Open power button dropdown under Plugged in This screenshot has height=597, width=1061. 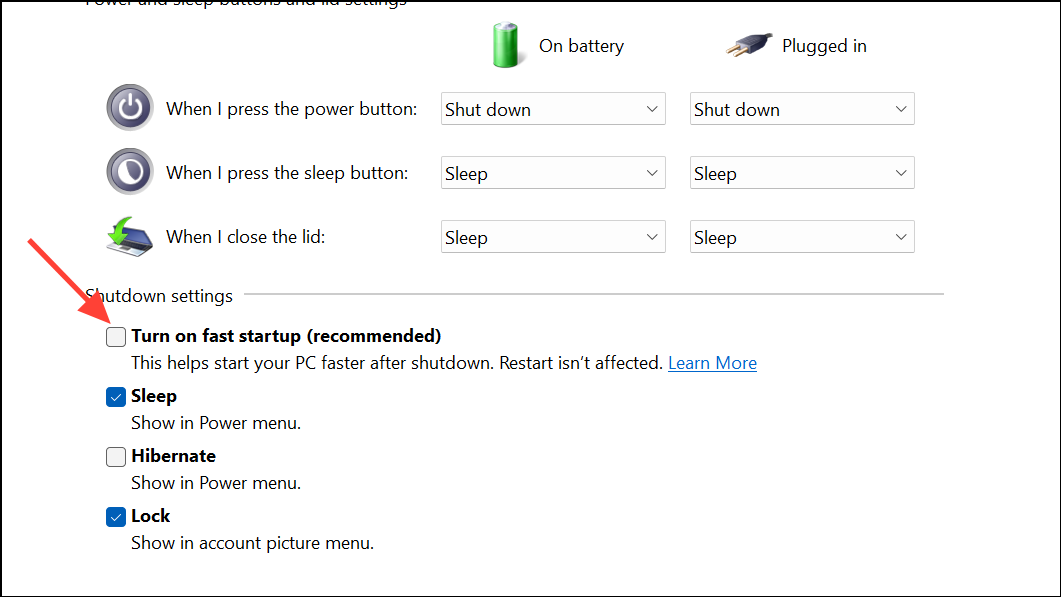tap(802, 109)
